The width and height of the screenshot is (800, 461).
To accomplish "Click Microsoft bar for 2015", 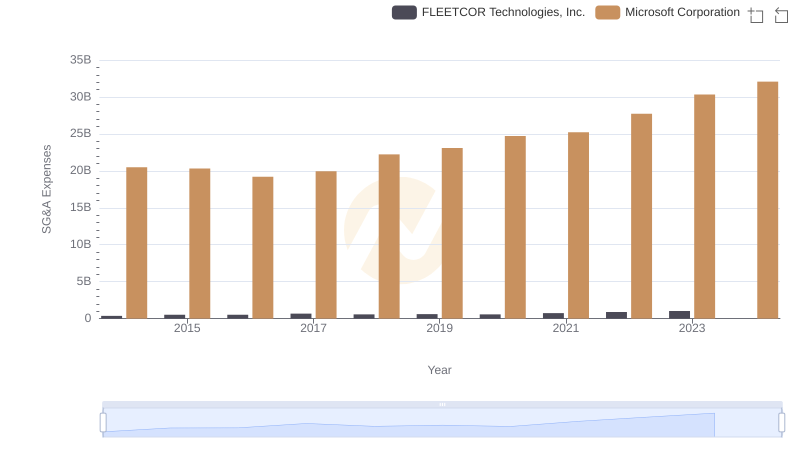I will [199, 243].
